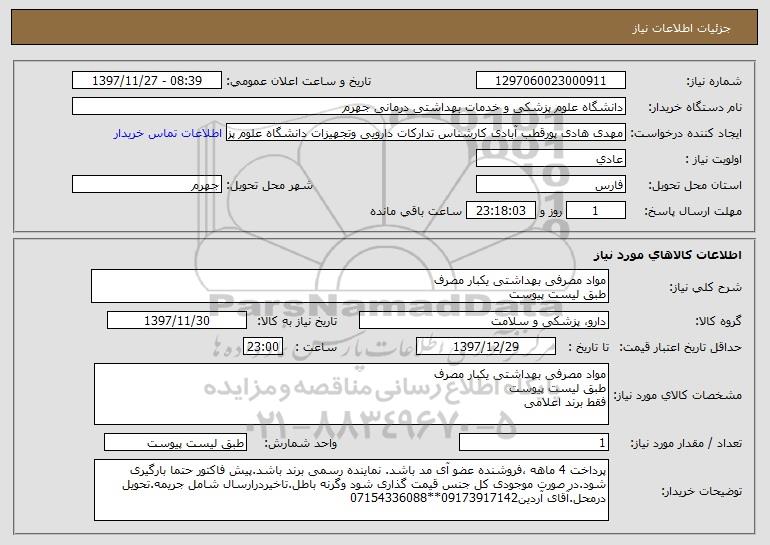
Task: Click the need date field 1397/11/30
Action: pos(177,321)
